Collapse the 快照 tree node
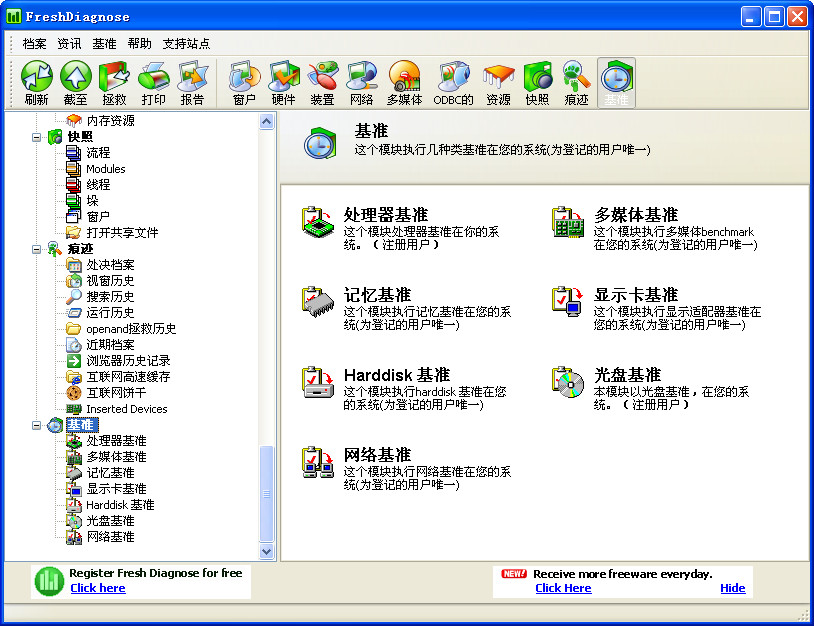 pos(36,138)
